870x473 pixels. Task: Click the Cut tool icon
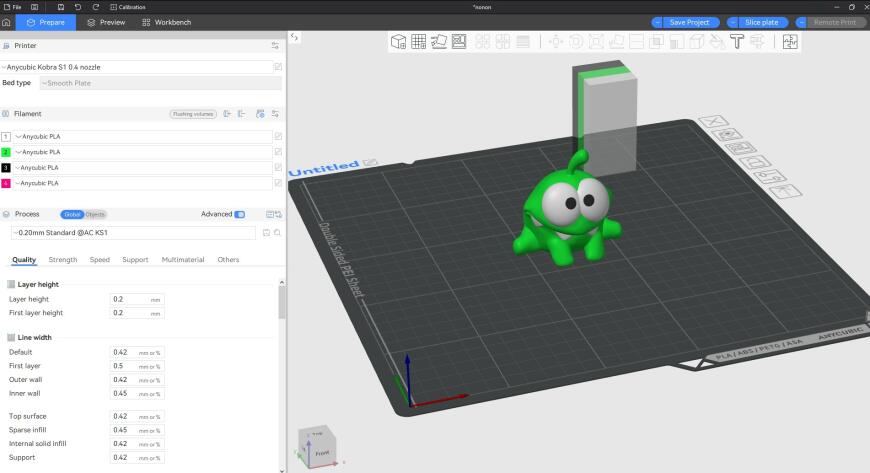pyautogui.click(x=636, y=42)
